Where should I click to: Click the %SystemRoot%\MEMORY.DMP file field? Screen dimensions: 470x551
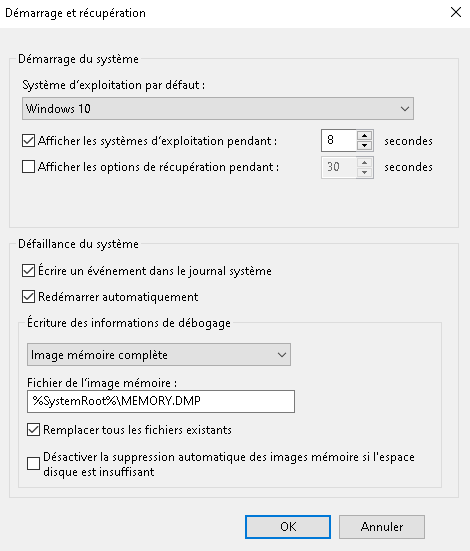pos(161,401)
